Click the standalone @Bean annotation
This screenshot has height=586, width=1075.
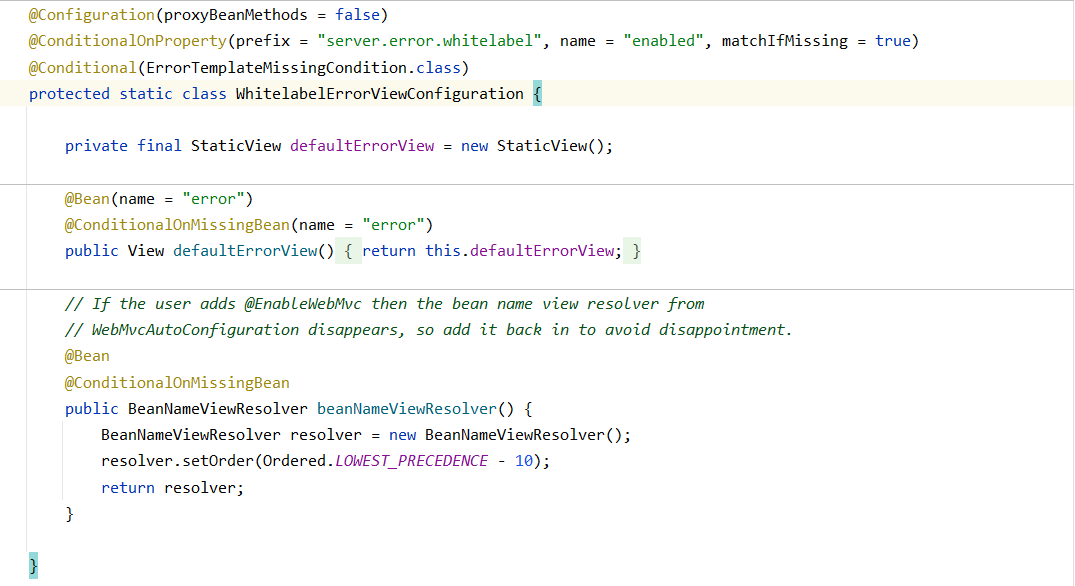pyautogui.click(x=87, y=356)
